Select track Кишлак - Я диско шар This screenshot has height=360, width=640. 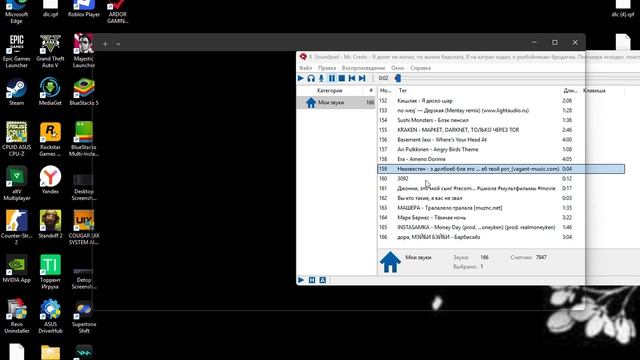pyautogui.click(x=501, y=100)
